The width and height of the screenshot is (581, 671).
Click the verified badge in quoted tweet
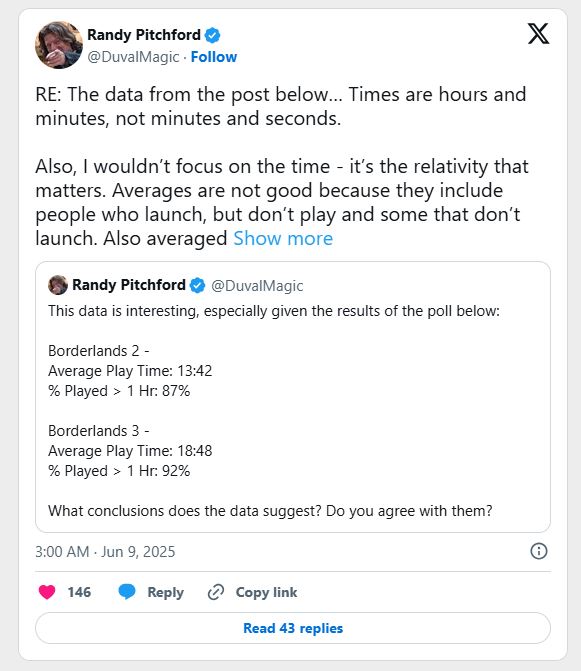[x=197, y=285]
